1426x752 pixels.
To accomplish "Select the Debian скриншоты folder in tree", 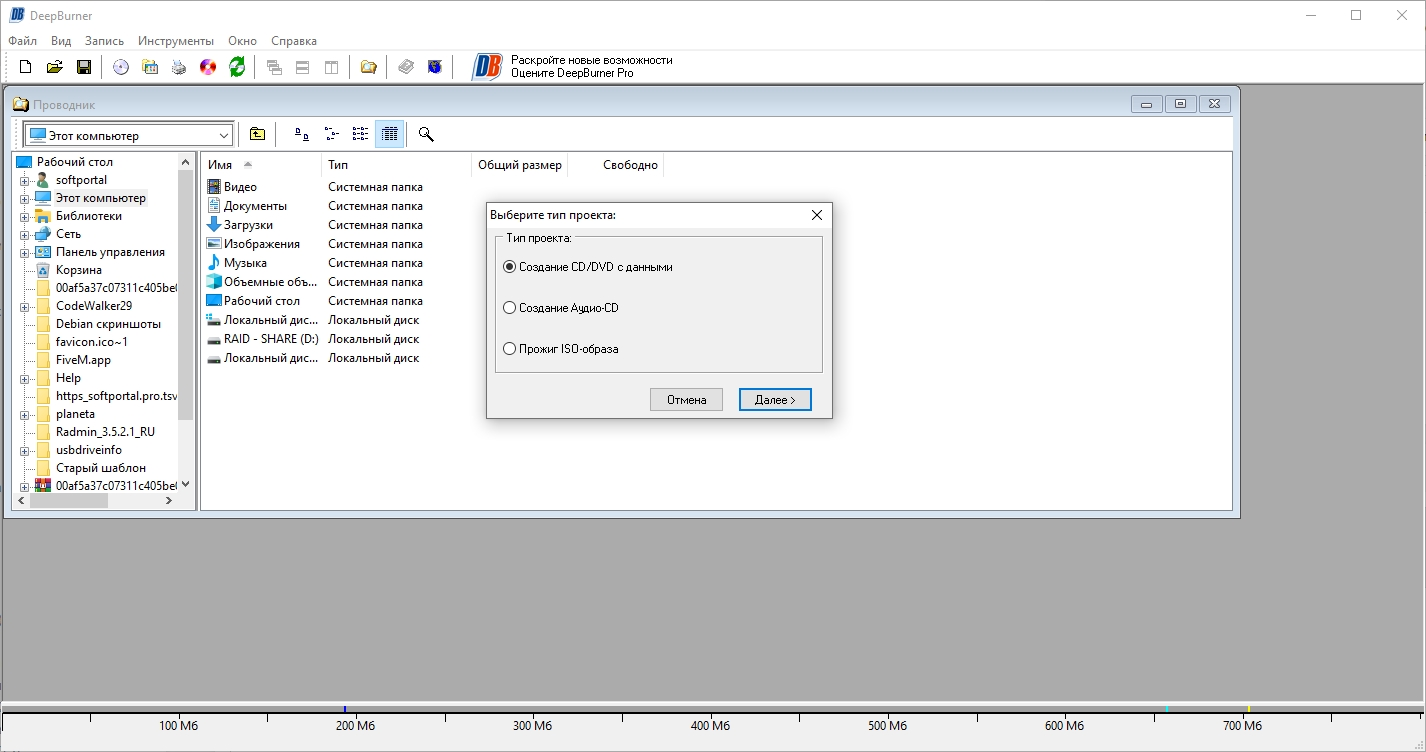I will 108,324.
